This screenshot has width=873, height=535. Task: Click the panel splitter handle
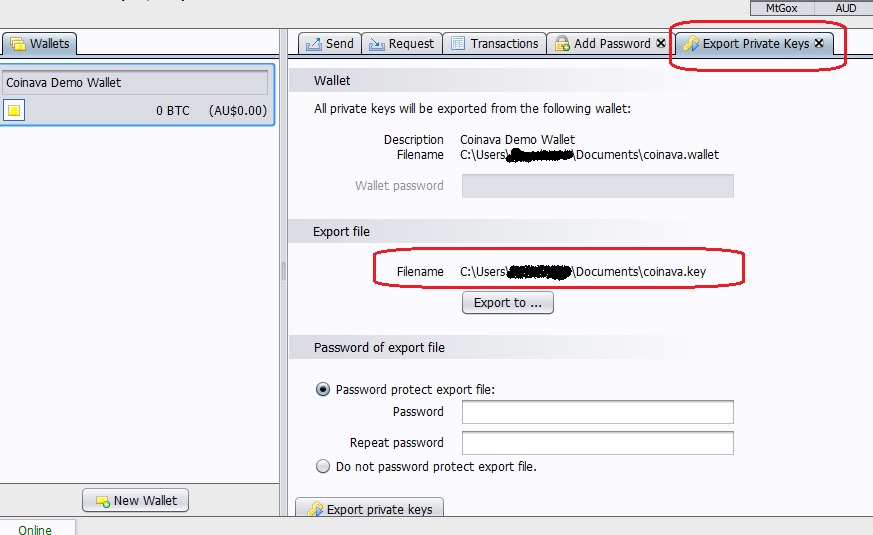(x=283, y=272)
